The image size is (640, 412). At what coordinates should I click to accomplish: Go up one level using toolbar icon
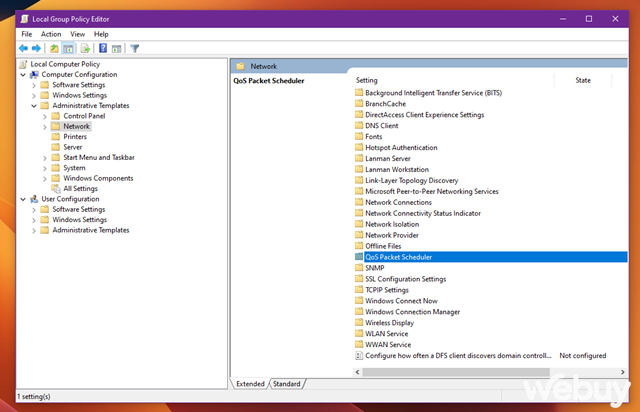[54, 48]
